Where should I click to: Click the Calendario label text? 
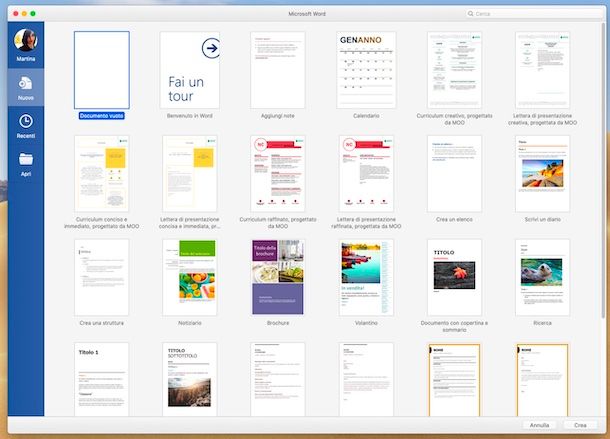[x=366, y=116]
